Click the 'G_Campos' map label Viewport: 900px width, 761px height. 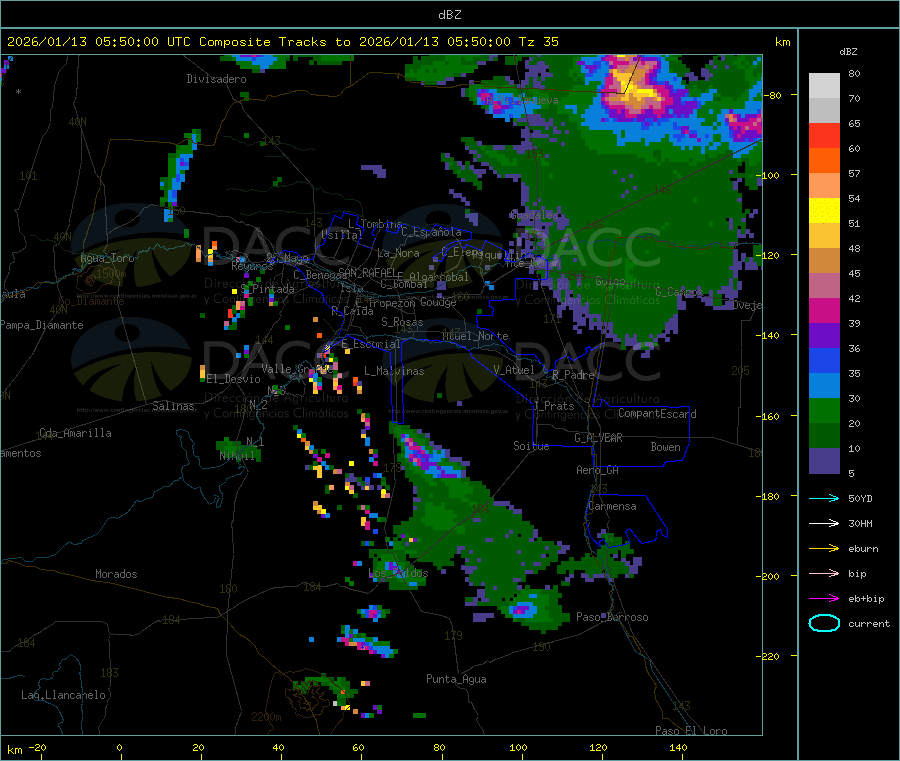click(x=679, y=292)
